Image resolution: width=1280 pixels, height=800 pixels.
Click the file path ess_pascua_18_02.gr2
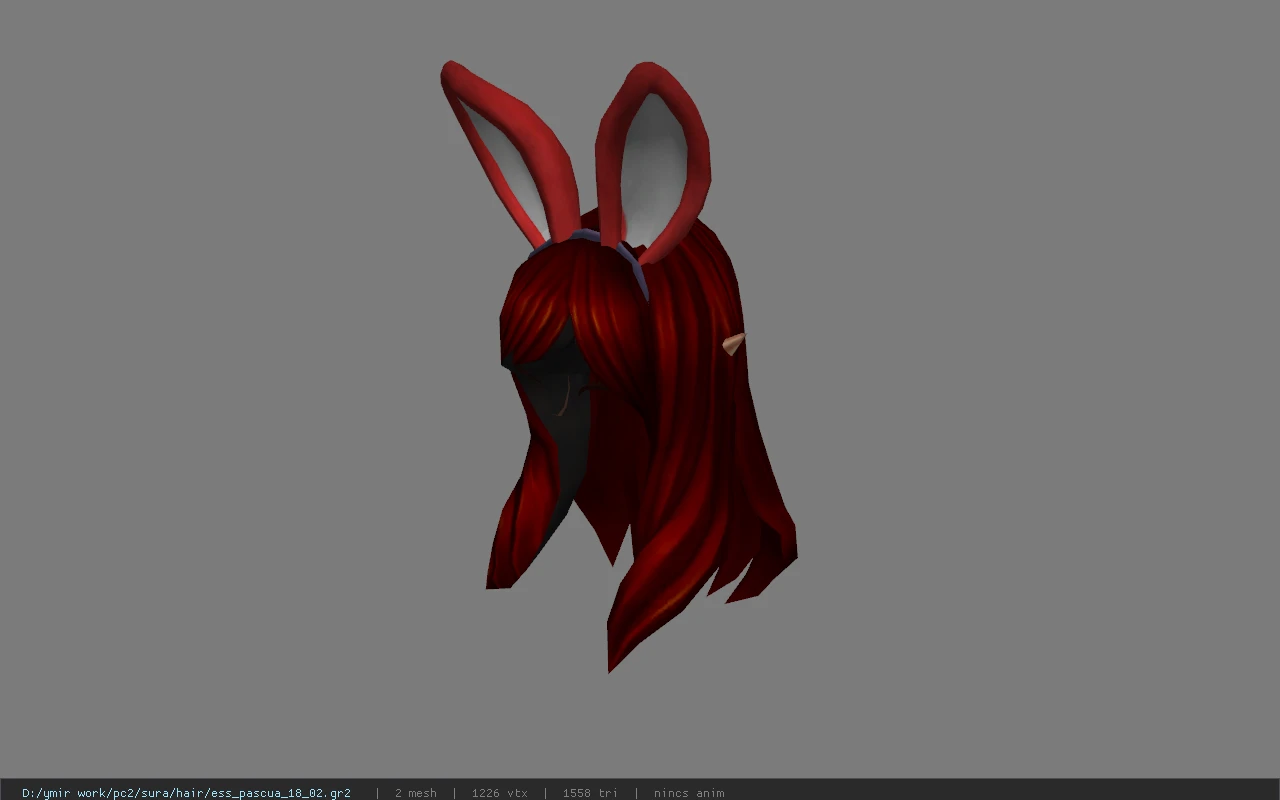pos(186,793)
